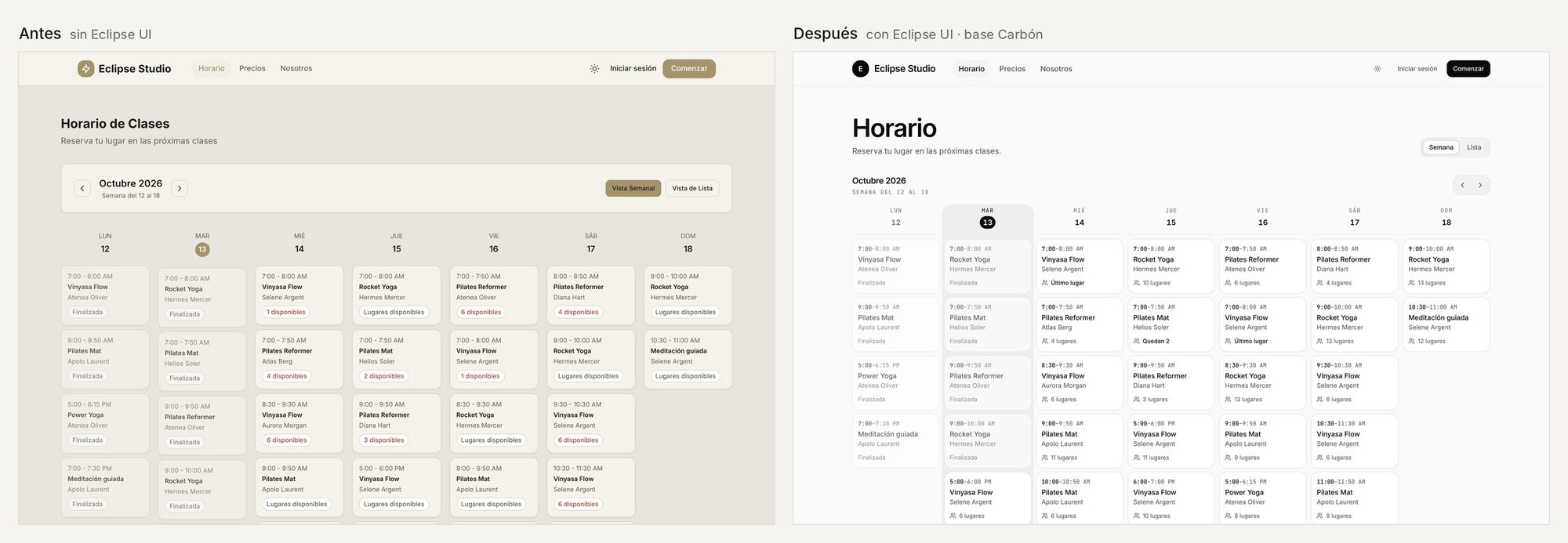Select highlighted day 13 circle in Antes

tap(202, 249)
